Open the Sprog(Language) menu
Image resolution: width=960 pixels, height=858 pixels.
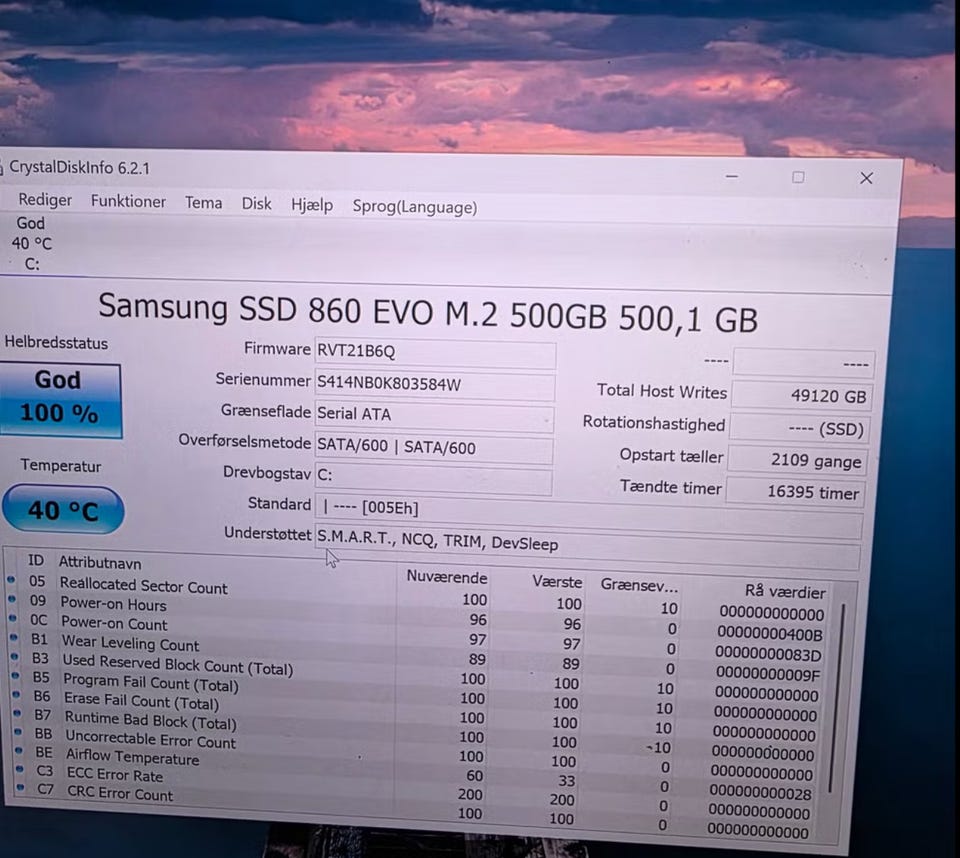click(414, 207)
